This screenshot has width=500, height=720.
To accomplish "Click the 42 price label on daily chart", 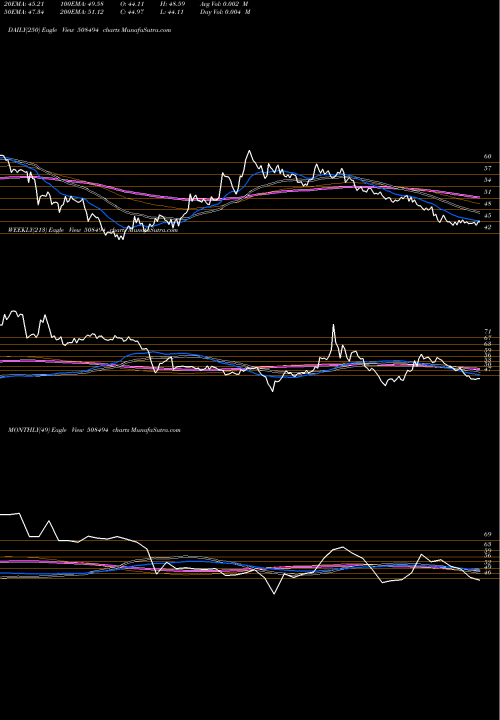I will pos(488,227).
